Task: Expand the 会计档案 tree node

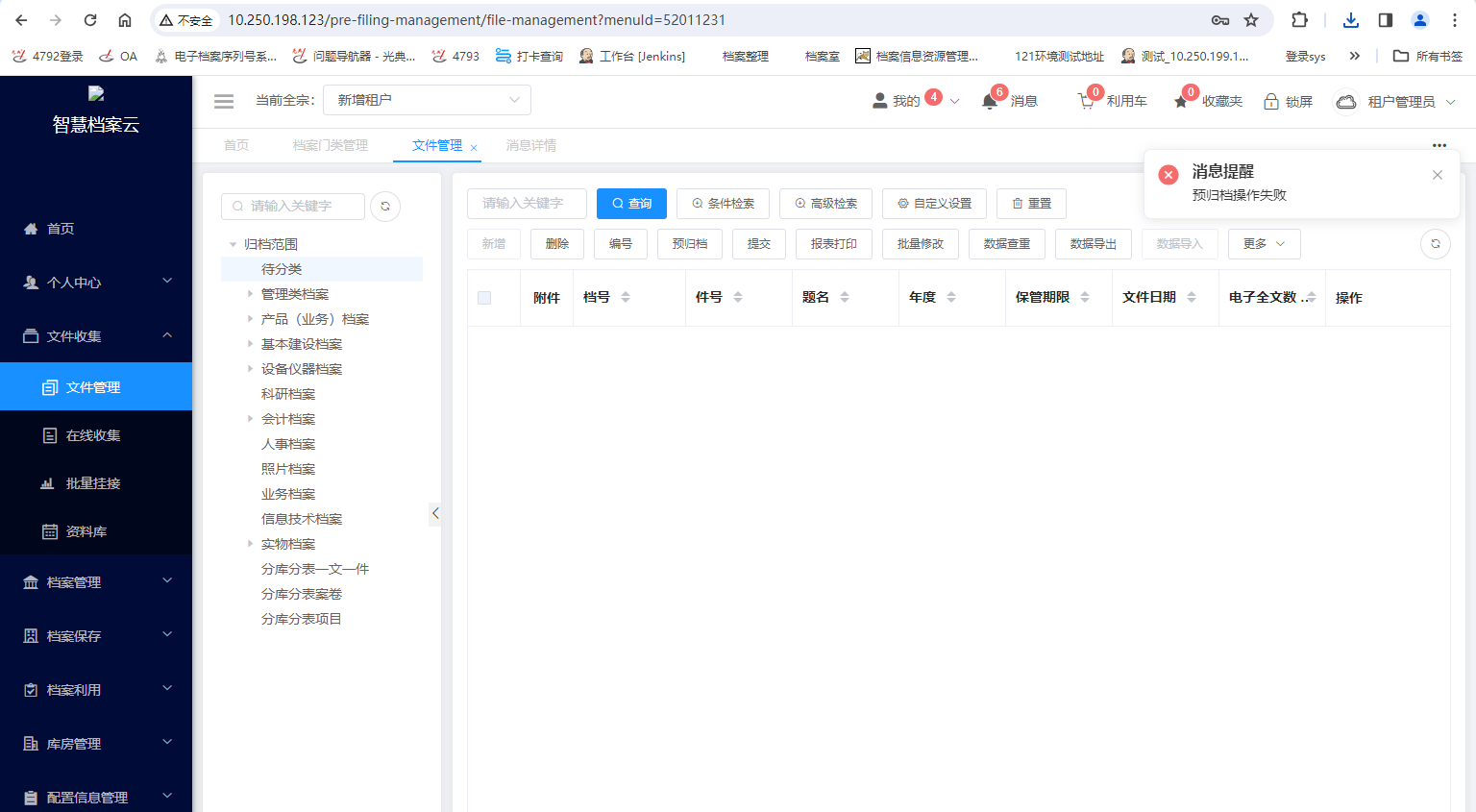Action: click(x=250, y=419)
